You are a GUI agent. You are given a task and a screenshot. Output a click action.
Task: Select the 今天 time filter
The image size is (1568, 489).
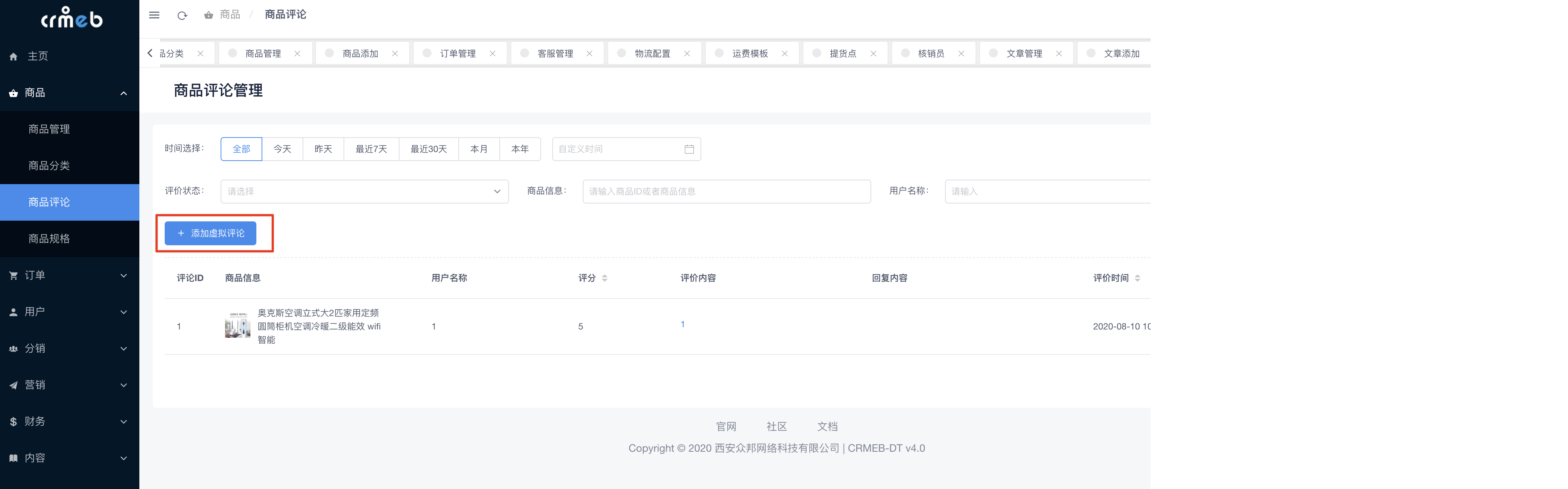pyautogui.click(x=282, y=149)
